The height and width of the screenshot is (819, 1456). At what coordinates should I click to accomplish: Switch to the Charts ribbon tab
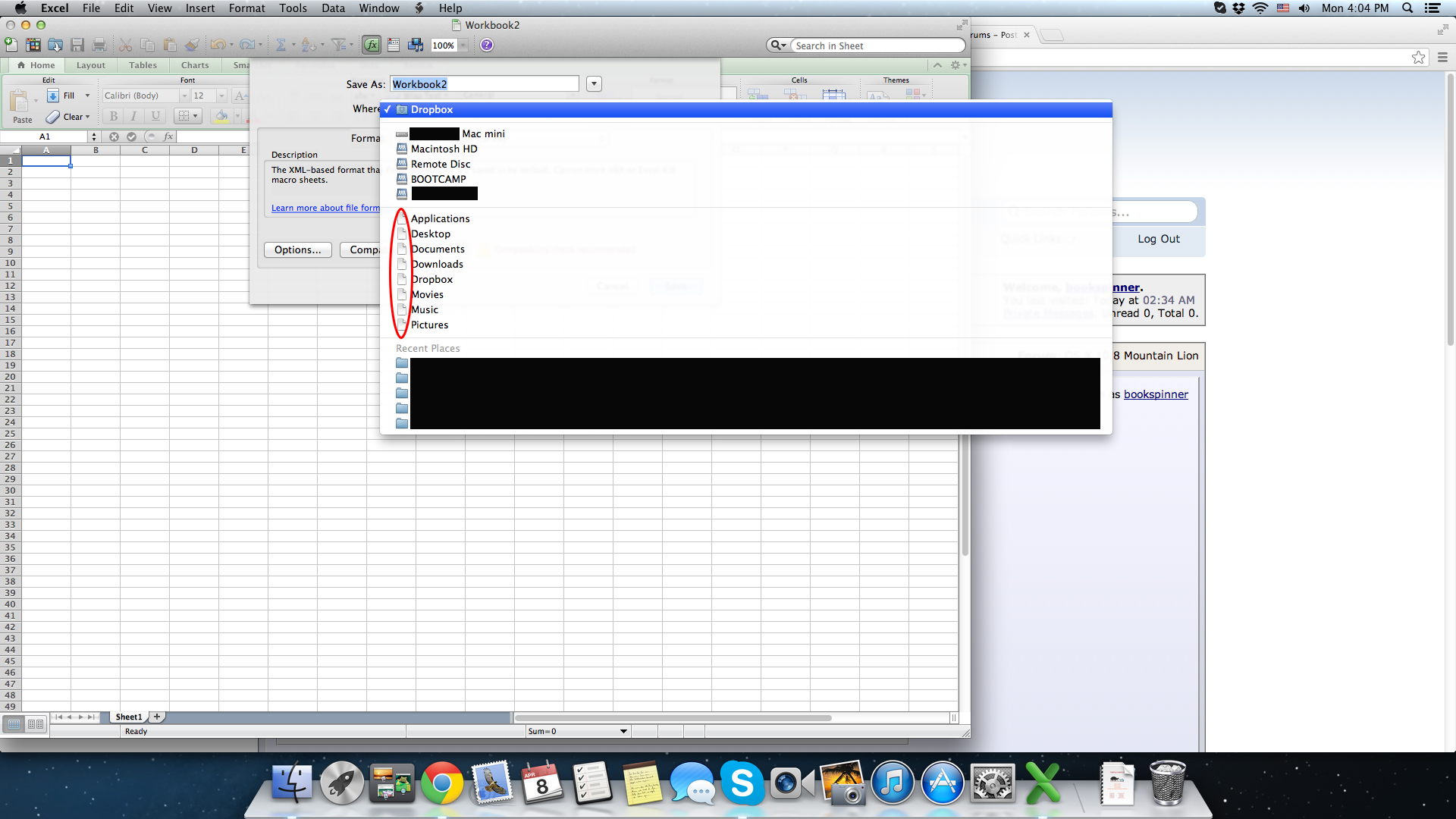coord(195,65)
